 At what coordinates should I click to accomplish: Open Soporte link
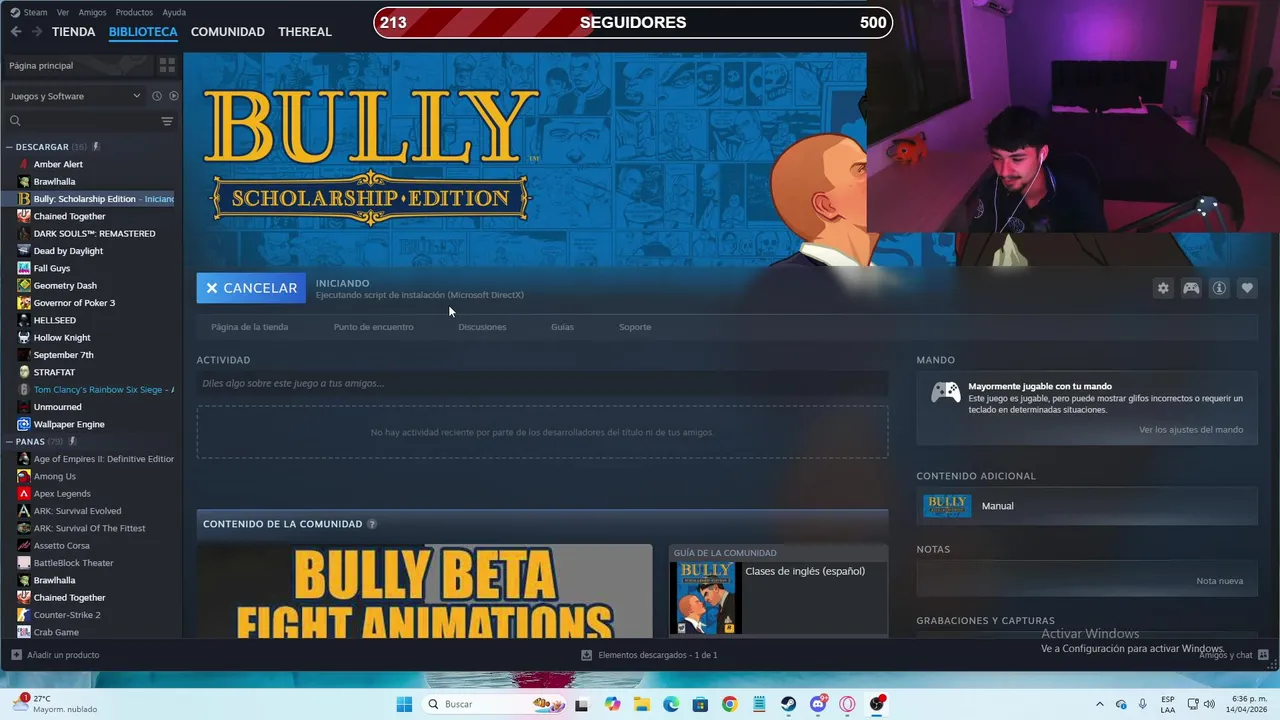635,327
